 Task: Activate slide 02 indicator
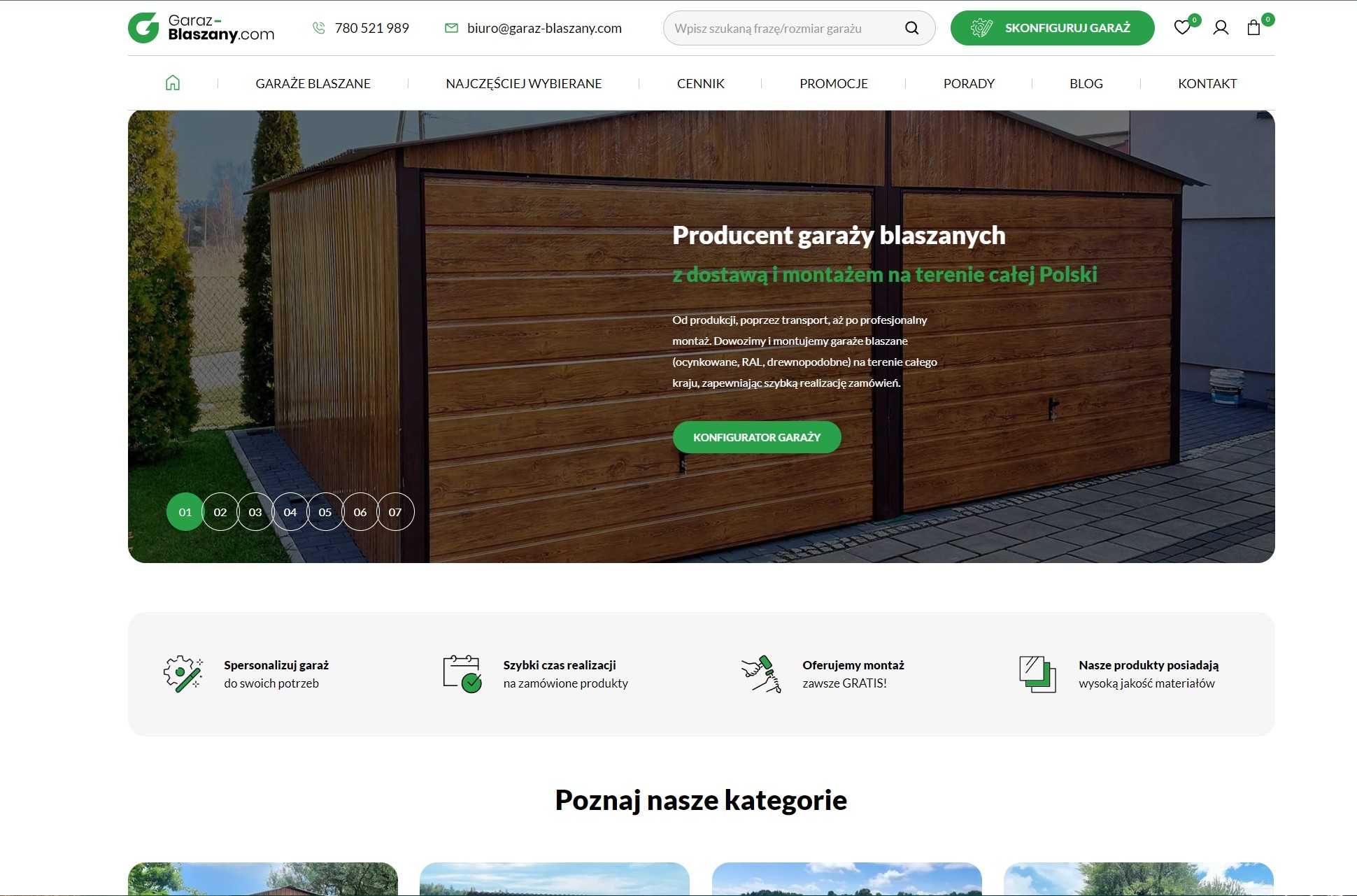(220, 511)
